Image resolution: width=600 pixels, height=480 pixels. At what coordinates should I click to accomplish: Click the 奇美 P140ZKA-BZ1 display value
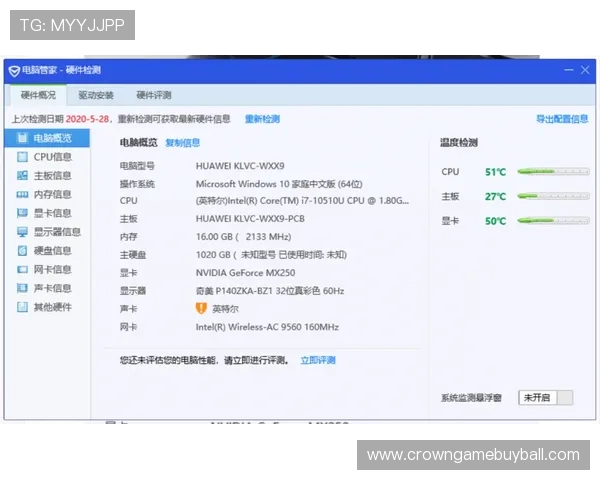[270, 291]
